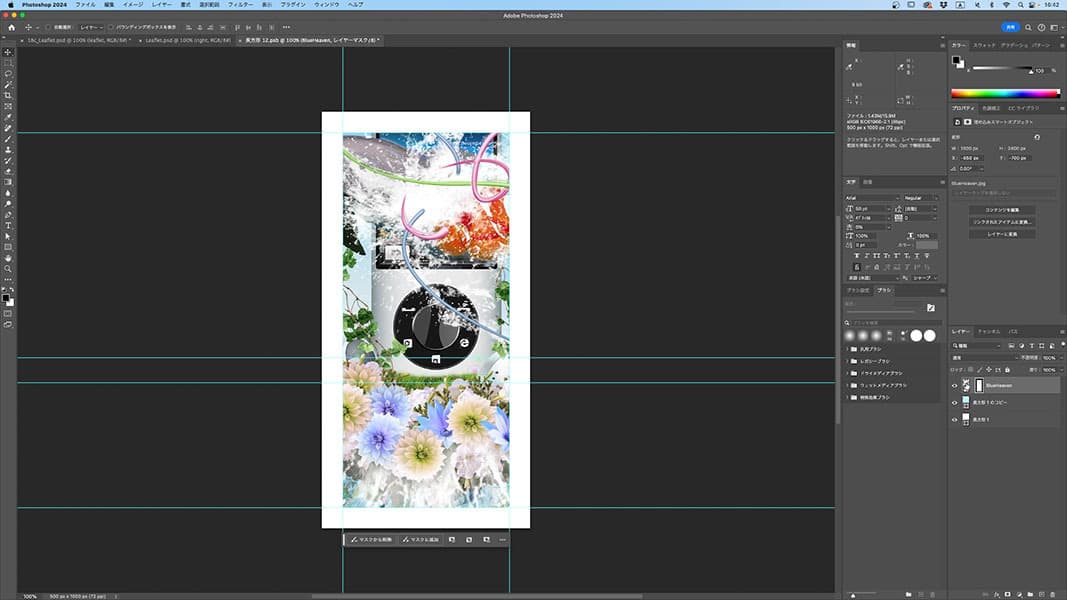The width and height of the screenshot is (1067, 600).
Task: Click the Home icon in the options bar
Action: pyautogui.click(x=11, y=27)
